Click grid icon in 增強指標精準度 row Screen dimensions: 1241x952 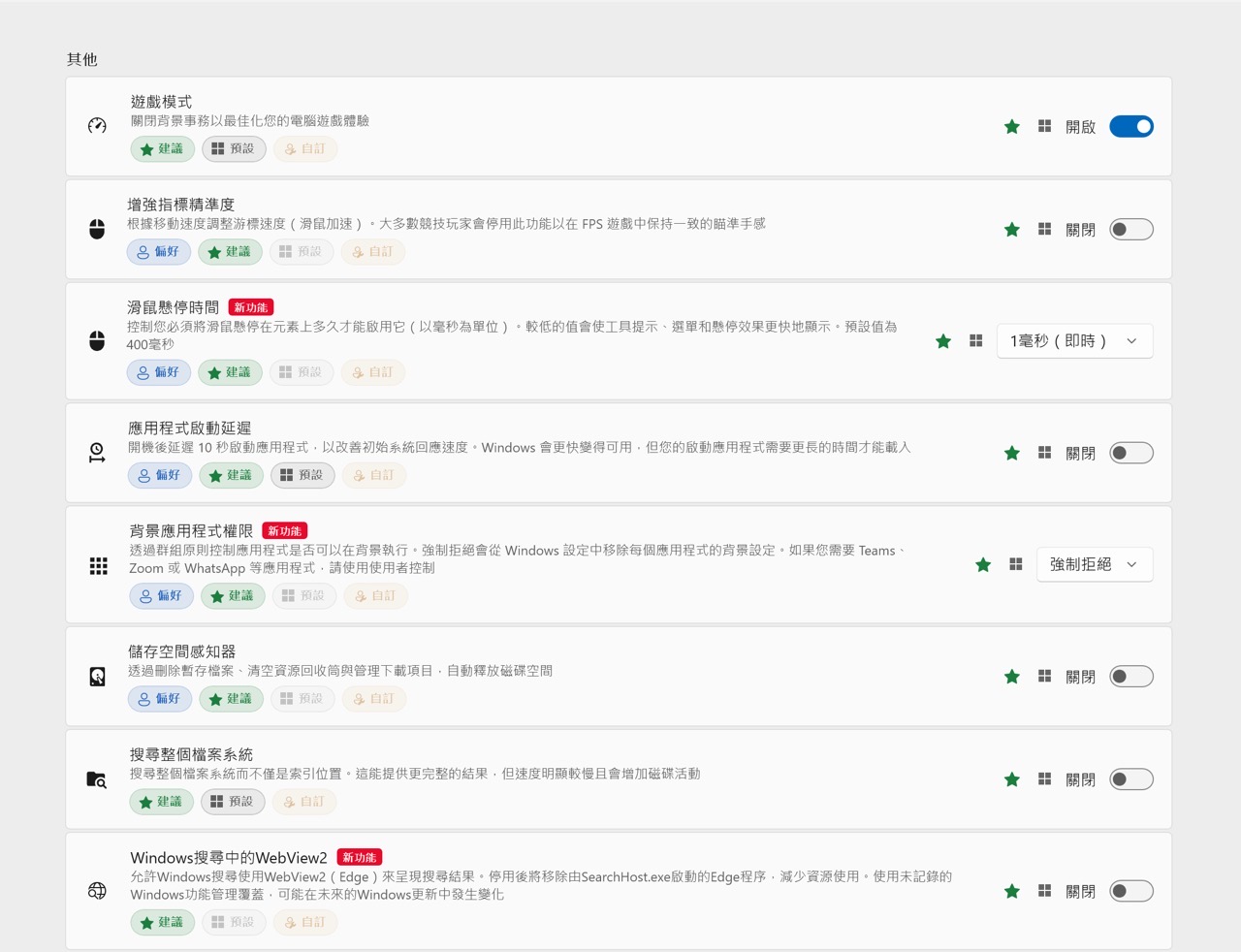click(1044, 229)
